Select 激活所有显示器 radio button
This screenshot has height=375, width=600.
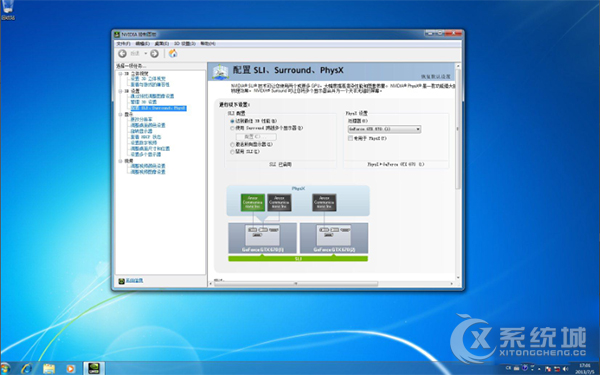tap(232, 145)
